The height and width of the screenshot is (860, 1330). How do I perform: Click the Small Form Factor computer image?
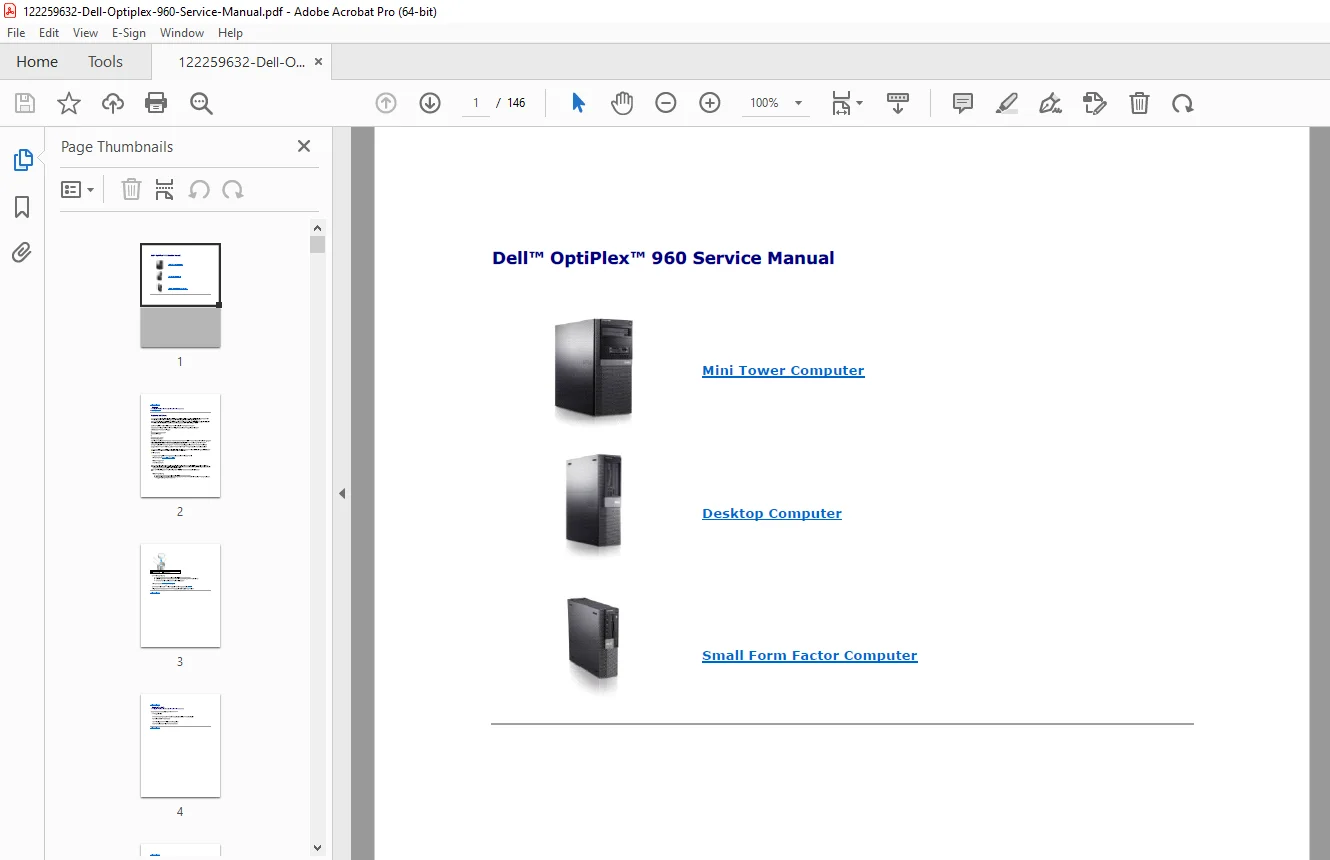594,644
